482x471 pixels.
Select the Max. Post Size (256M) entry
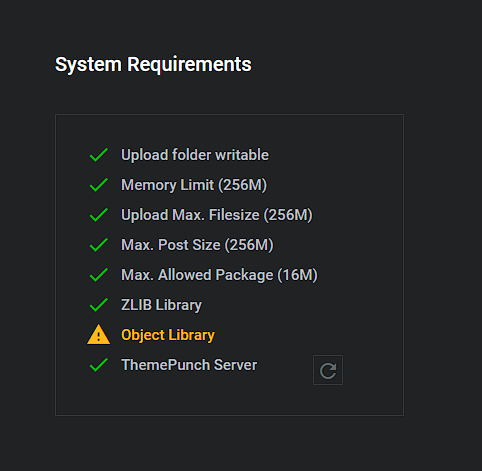(x=197, y=245)
